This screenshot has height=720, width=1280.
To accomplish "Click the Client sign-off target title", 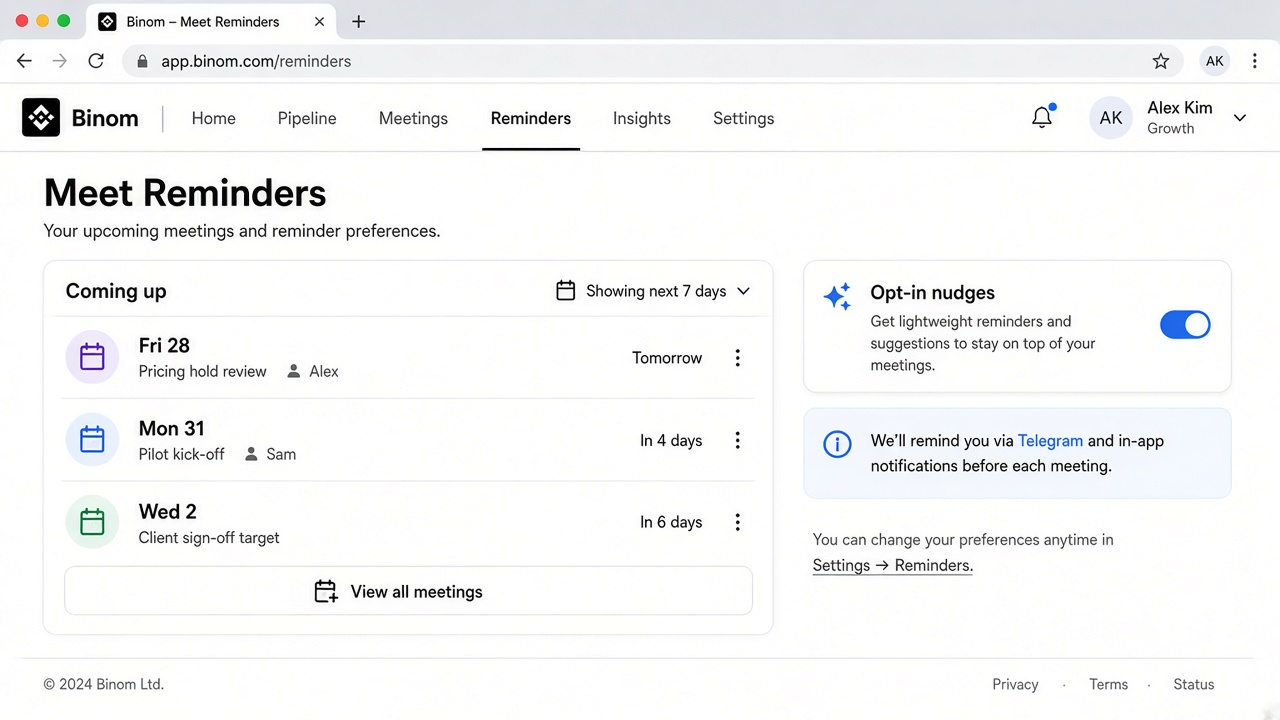I will coord(209,538).
